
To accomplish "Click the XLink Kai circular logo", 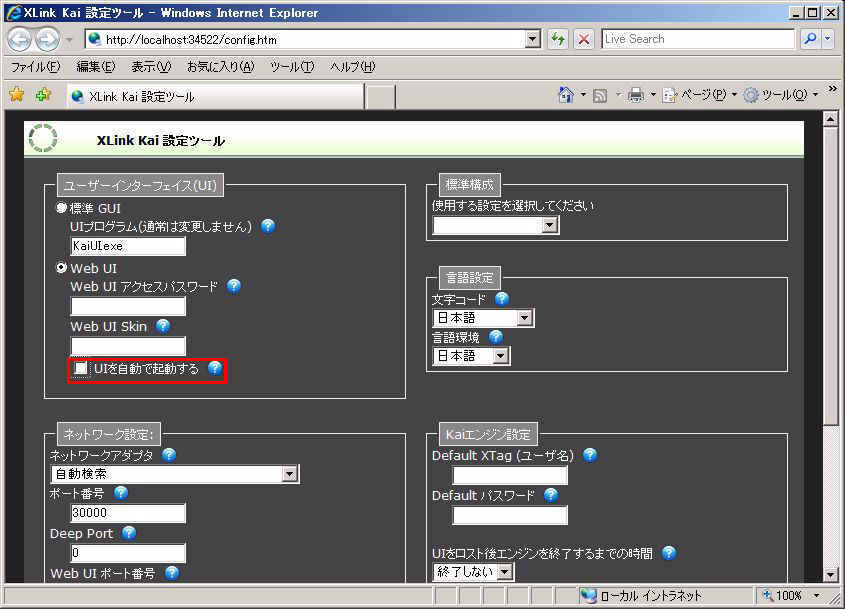I will tap(43, 138).
